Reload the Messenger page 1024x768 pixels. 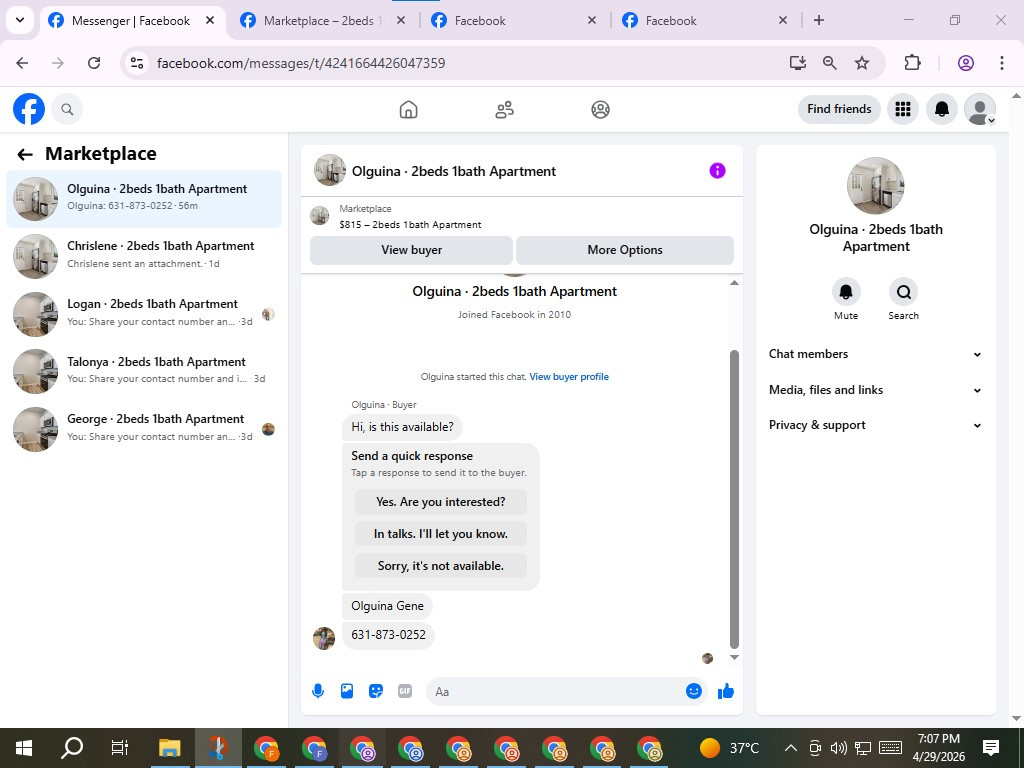pos(94,63)
